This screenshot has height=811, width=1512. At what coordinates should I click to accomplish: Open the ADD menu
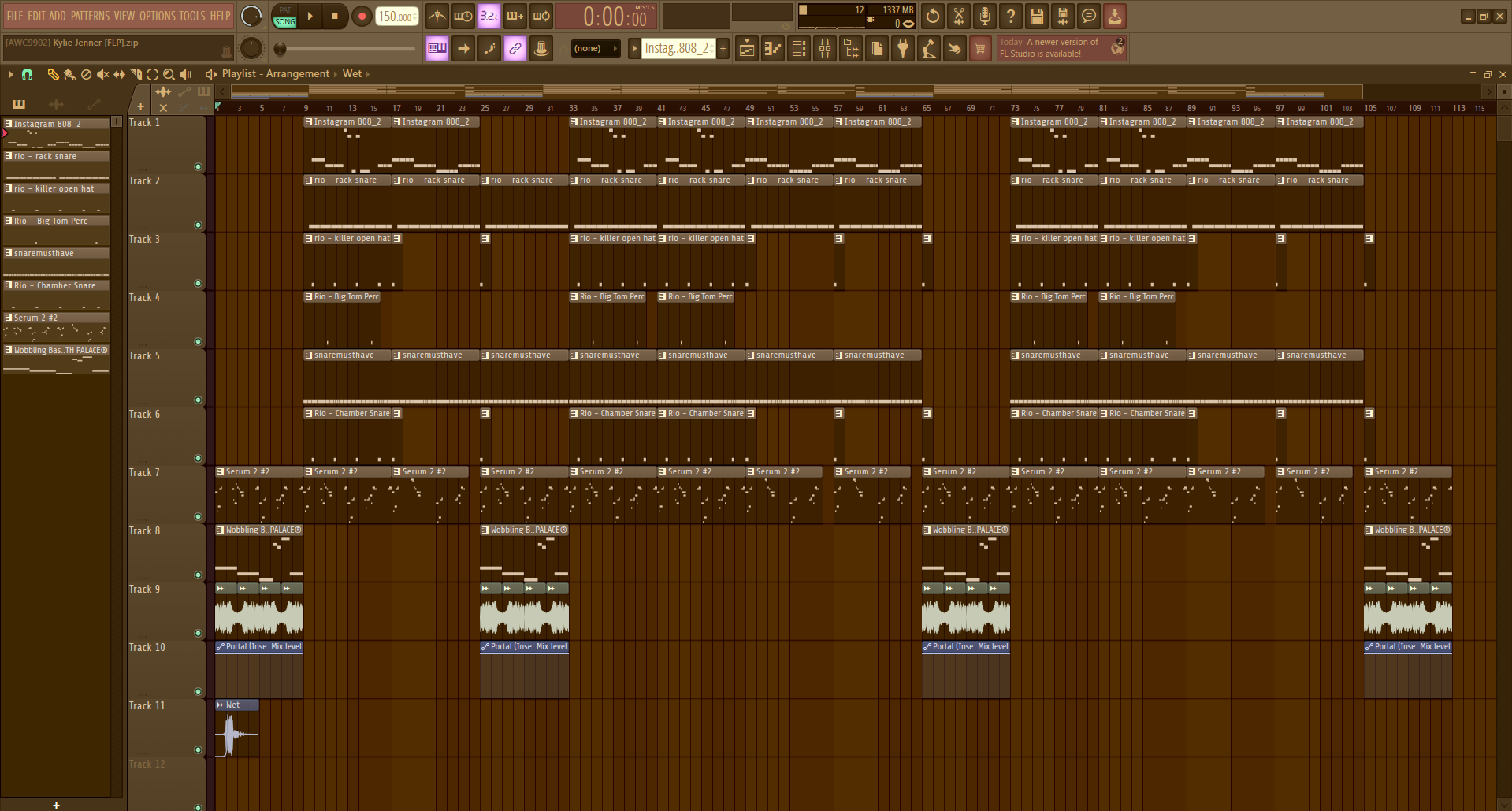[x=58, y=16]
